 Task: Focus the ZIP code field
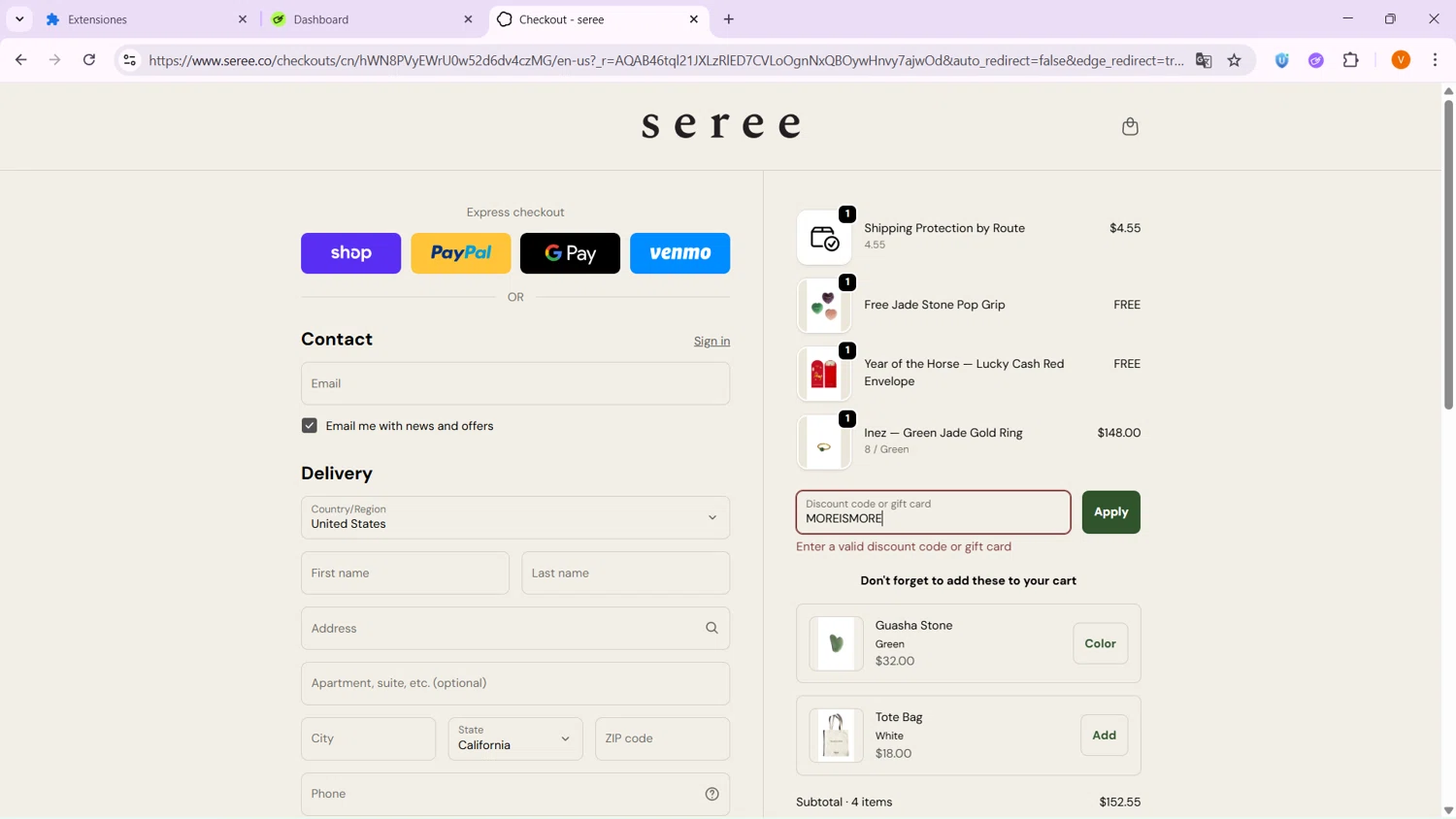[662, 738]
